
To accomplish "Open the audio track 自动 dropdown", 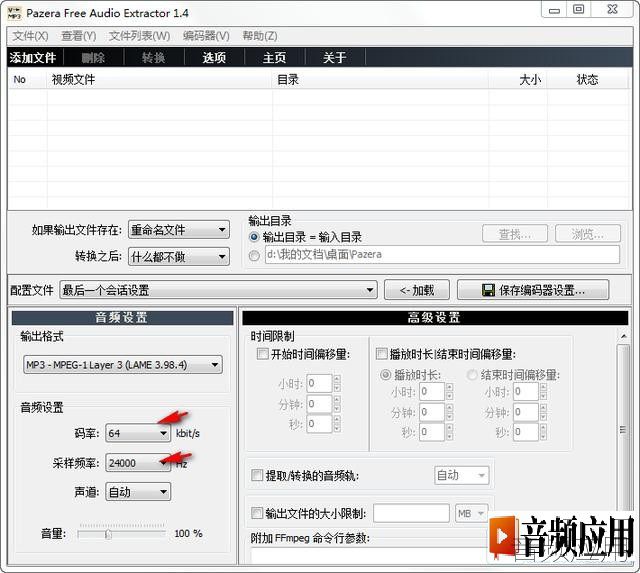I will (x=461, y=475).
